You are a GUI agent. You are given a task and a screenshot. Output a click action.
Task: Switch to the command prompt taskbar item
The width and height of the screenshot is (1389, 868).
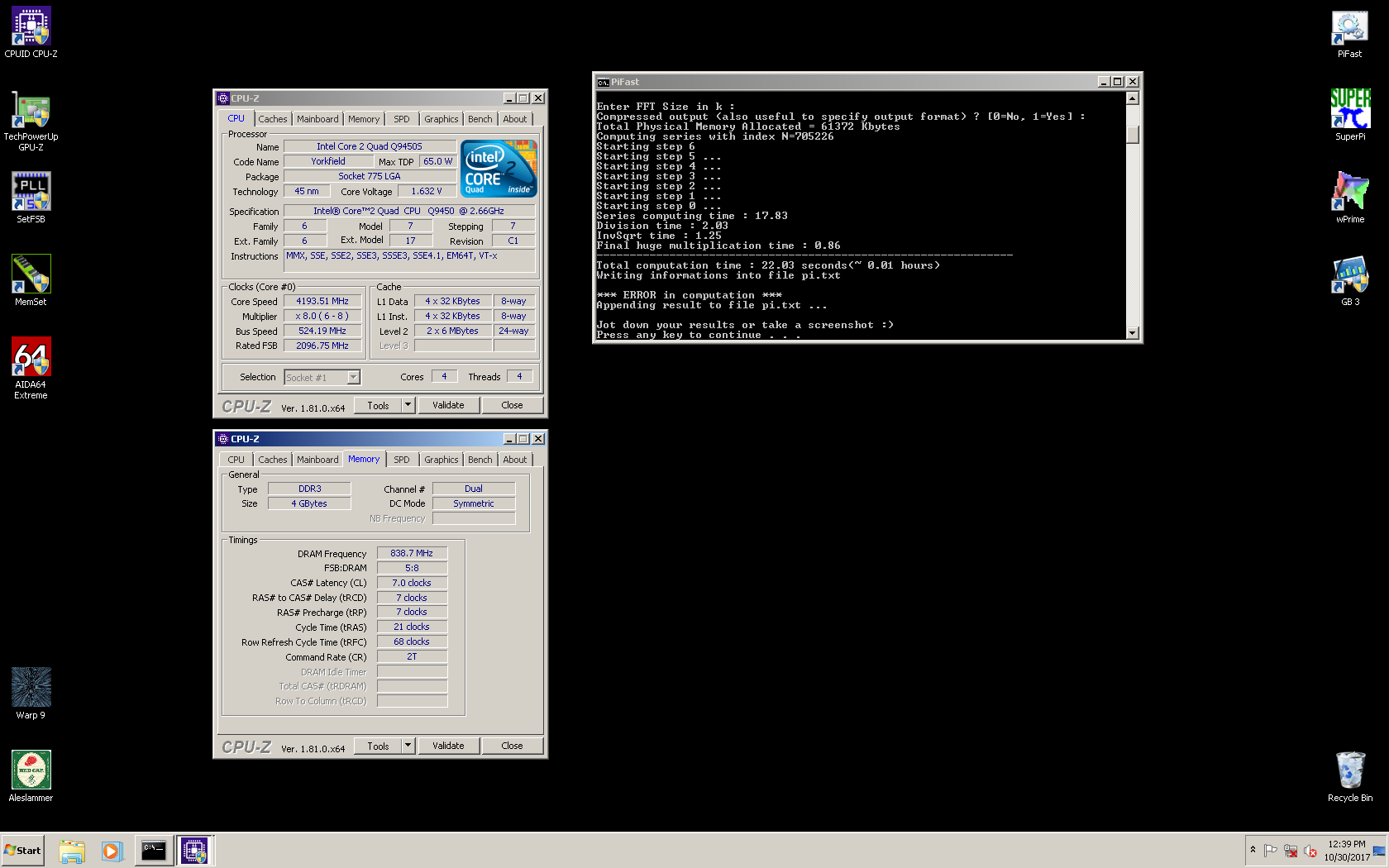(154, 851)
